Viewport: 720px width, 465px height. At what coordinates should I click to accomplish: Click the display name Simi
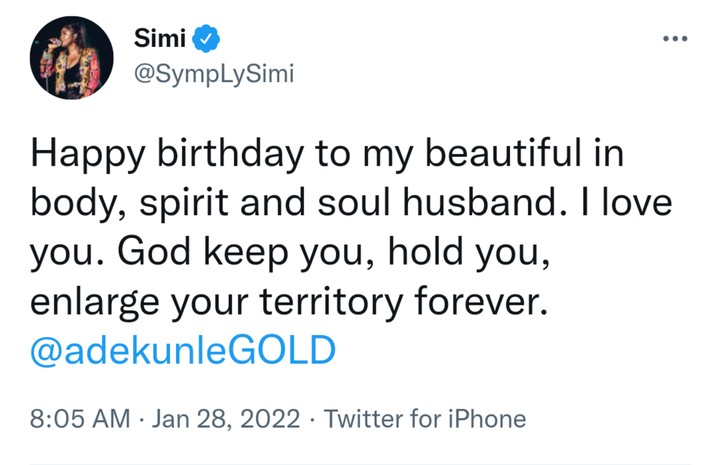[x=160, y=40]
